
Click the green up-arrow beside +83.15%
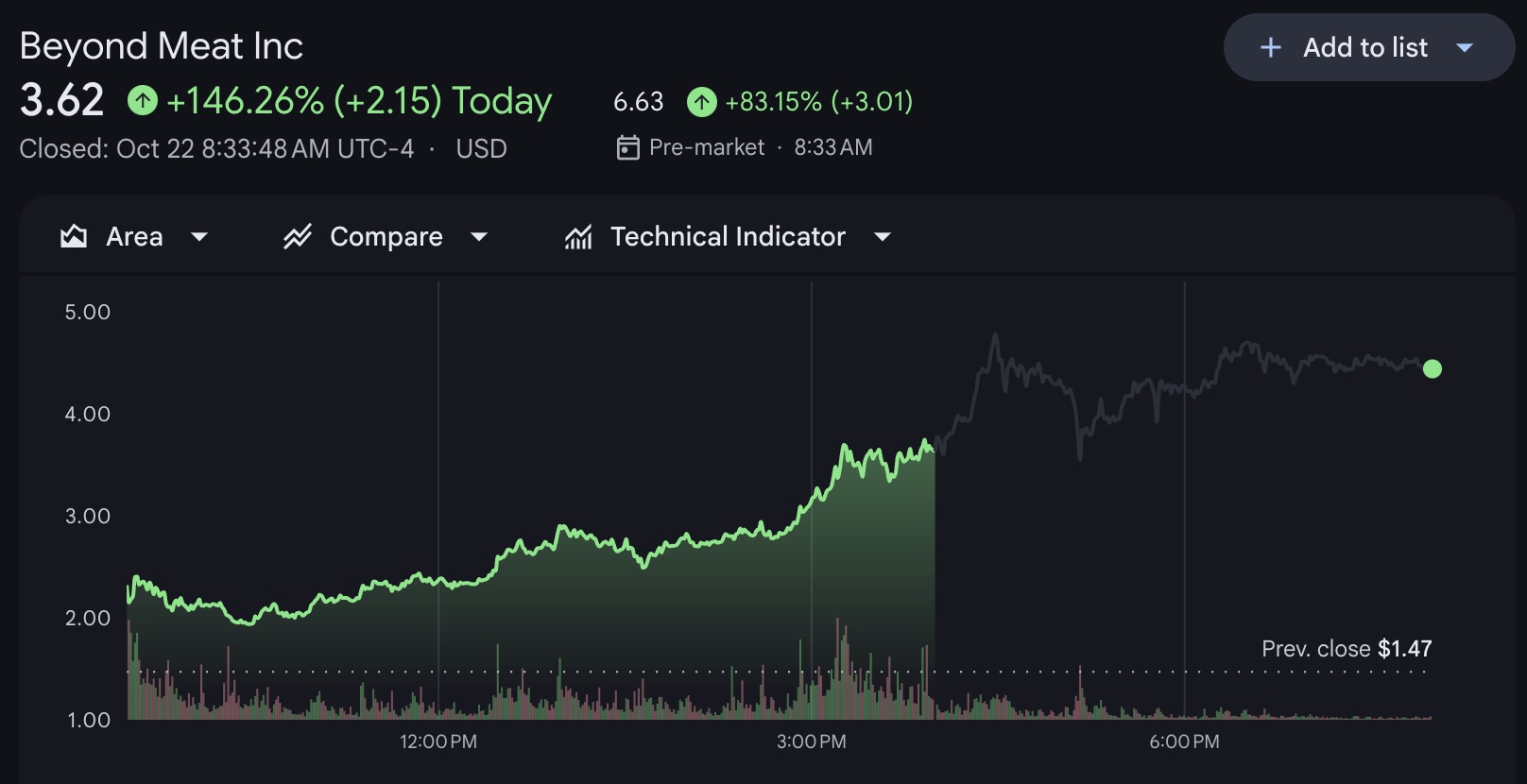pos(702,101)
